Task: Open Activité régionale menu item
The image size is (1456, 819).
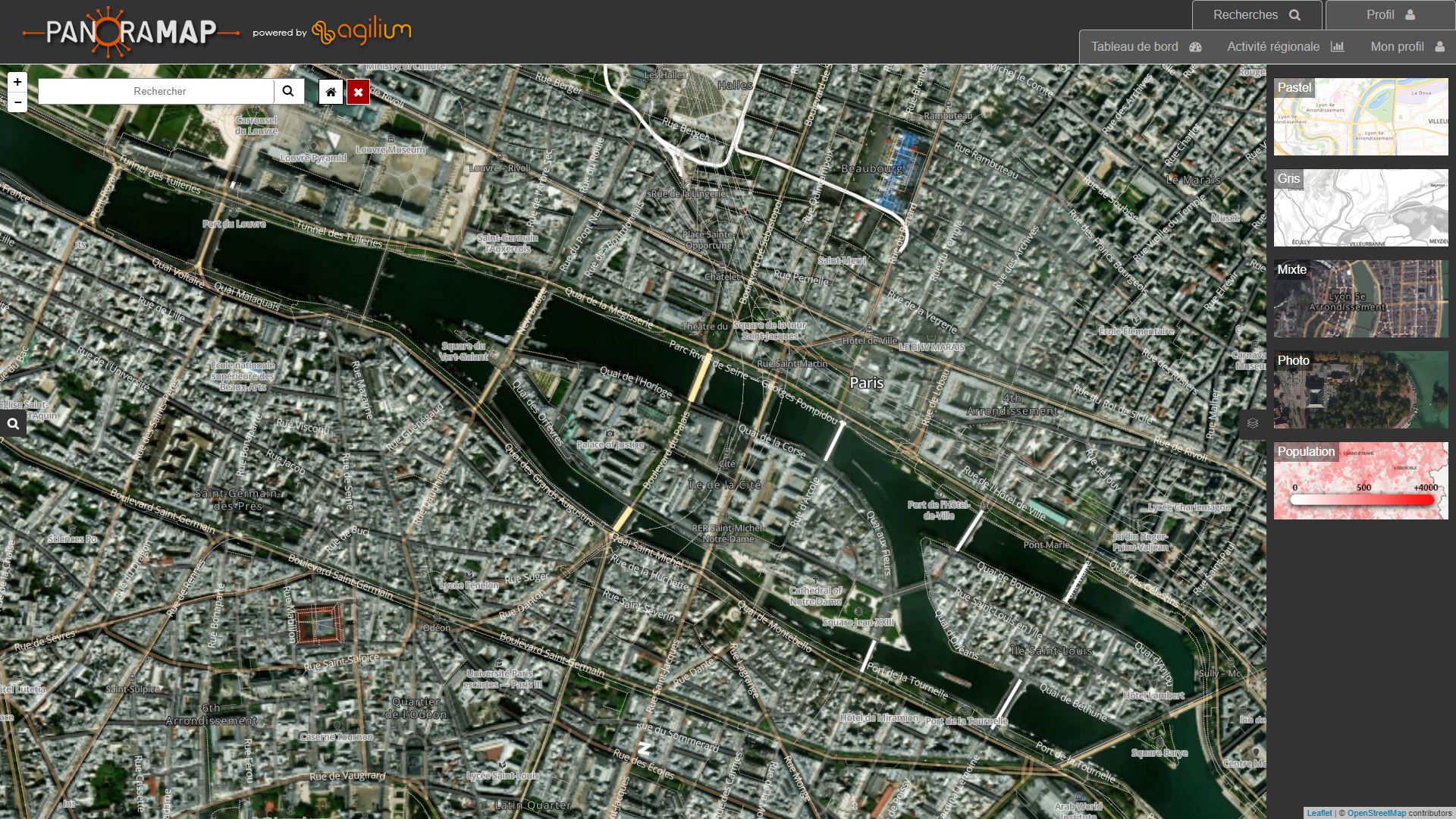Action: tap(1285, 47)
